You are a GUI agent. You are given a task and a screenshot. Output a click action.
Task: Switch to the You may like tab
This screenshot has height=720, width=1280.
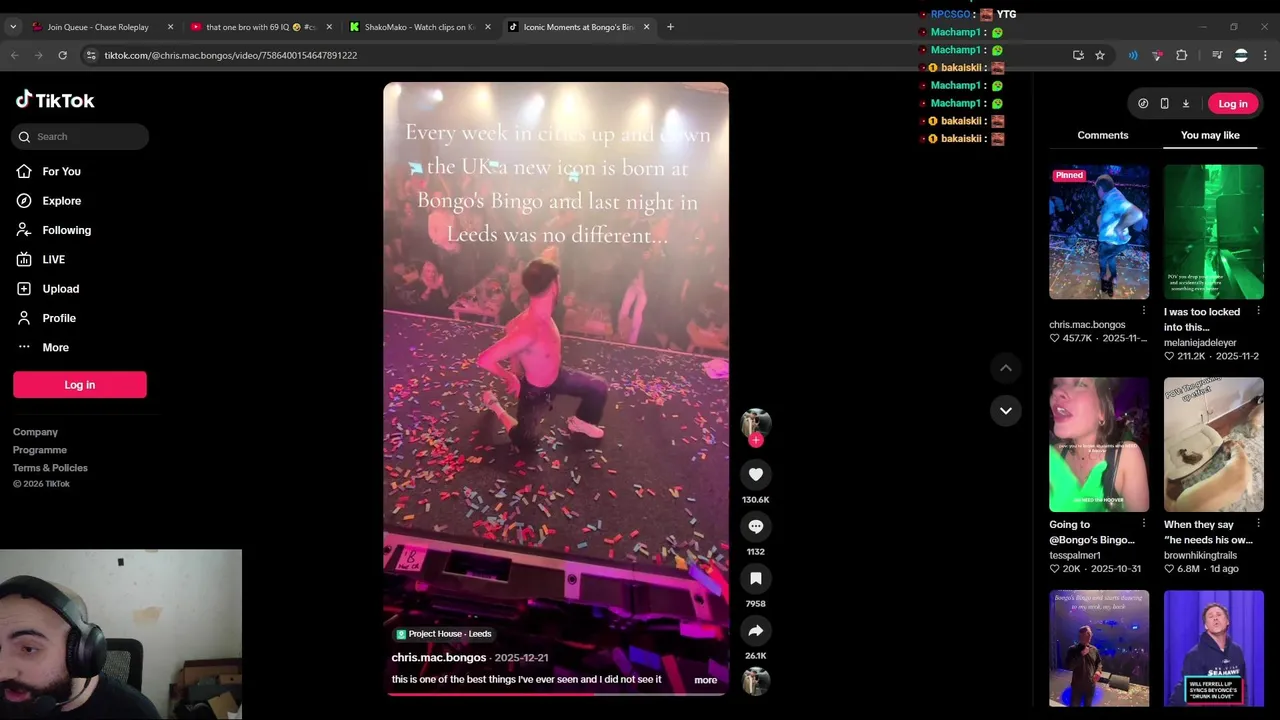(1210, 135)
